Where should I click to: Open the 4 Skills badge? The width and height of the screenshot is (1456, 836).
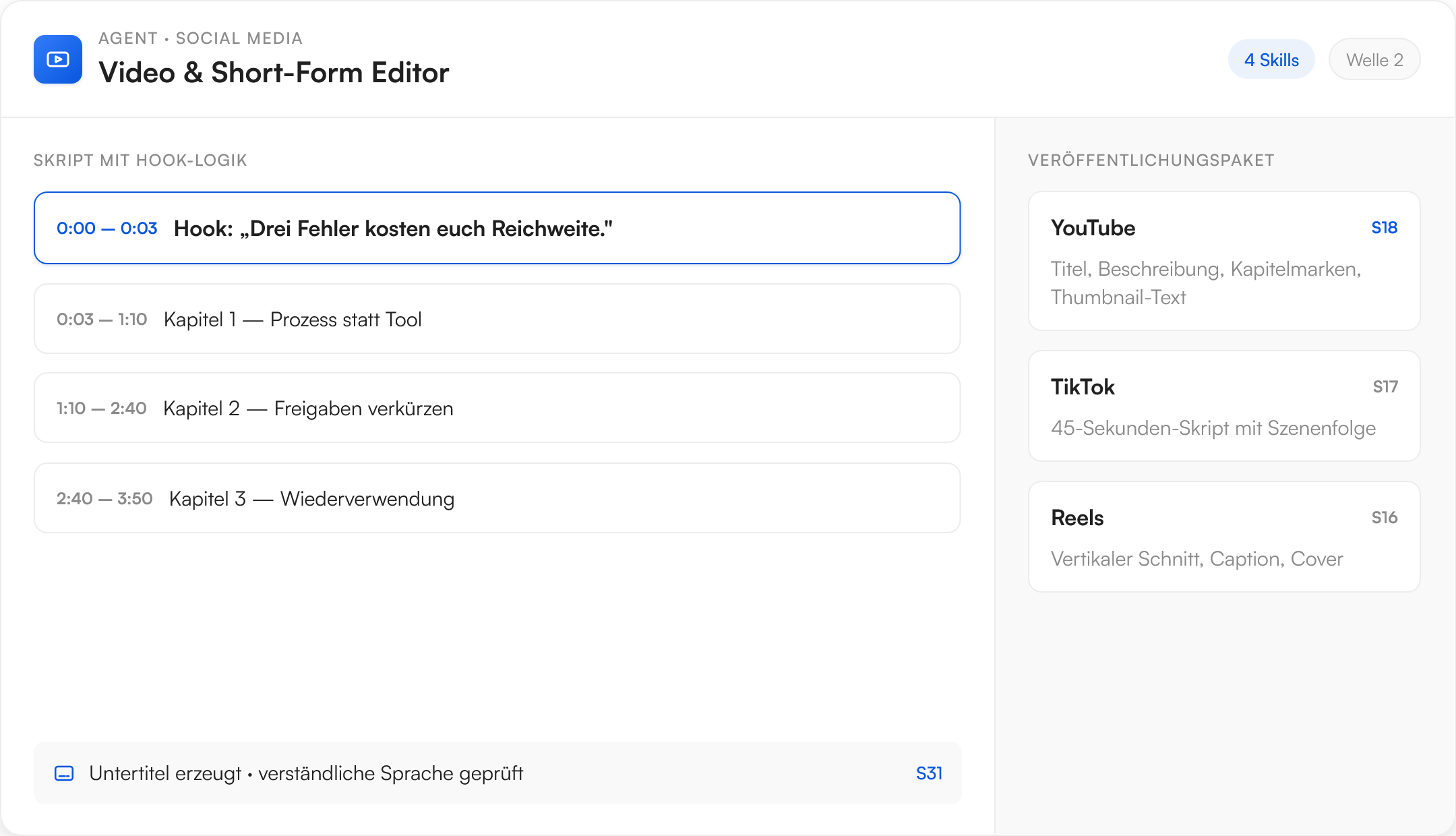click(x=1271, y=59)
